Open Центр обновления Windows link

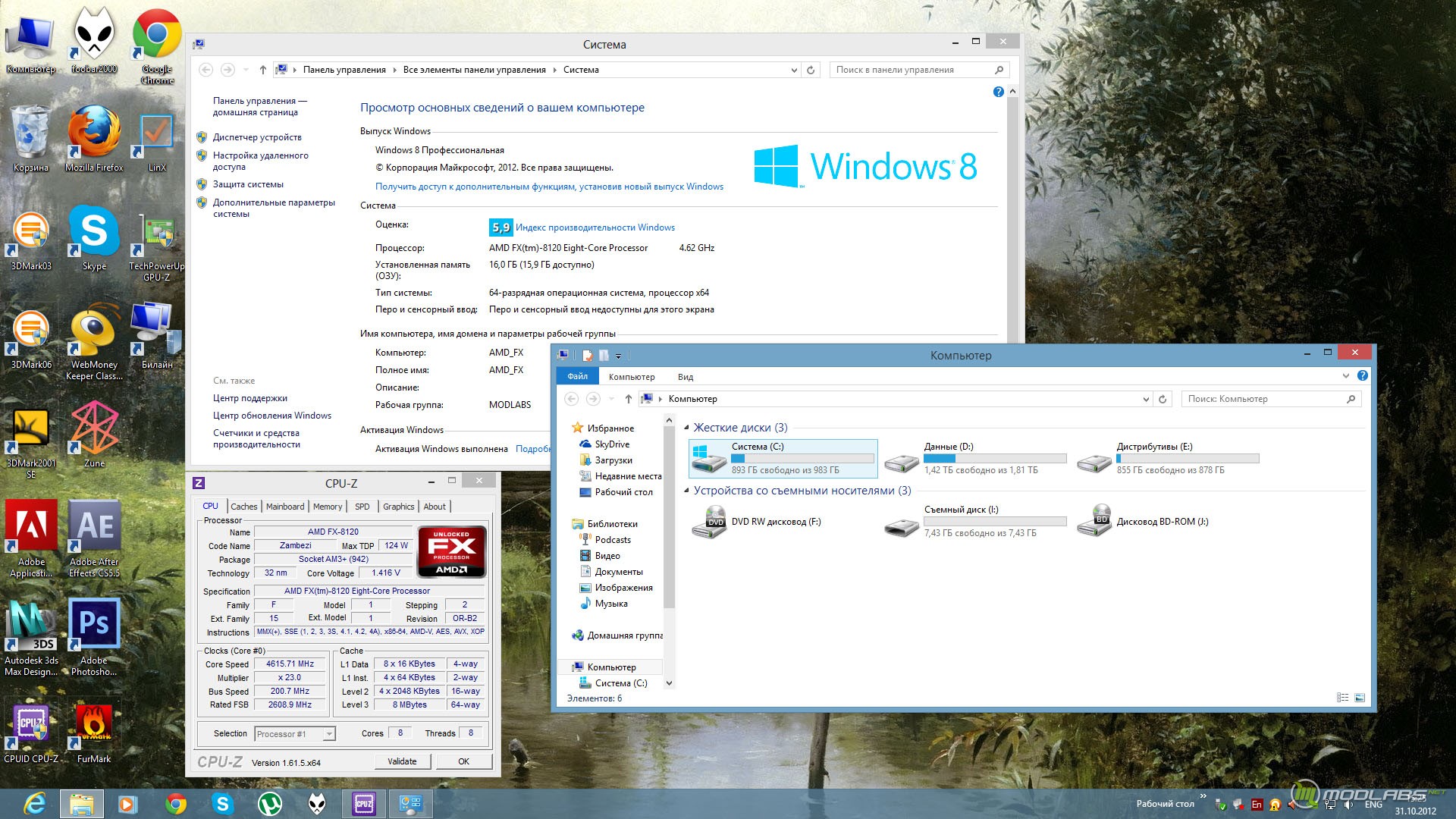pos(272,416)
